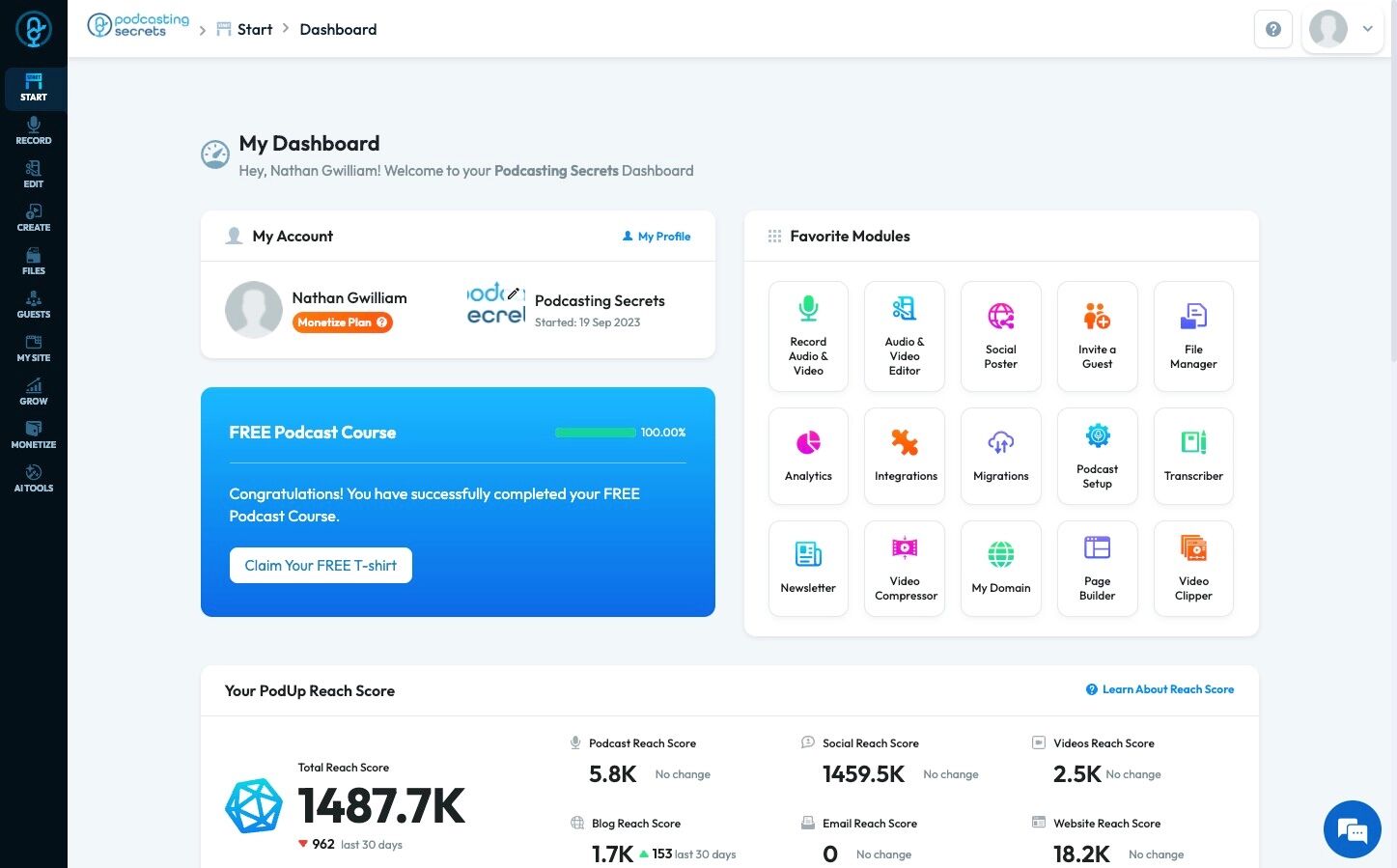Click the Favorite Modules grid icon
This screenshot has height=868, width=1397.
[x=774, y=237]
